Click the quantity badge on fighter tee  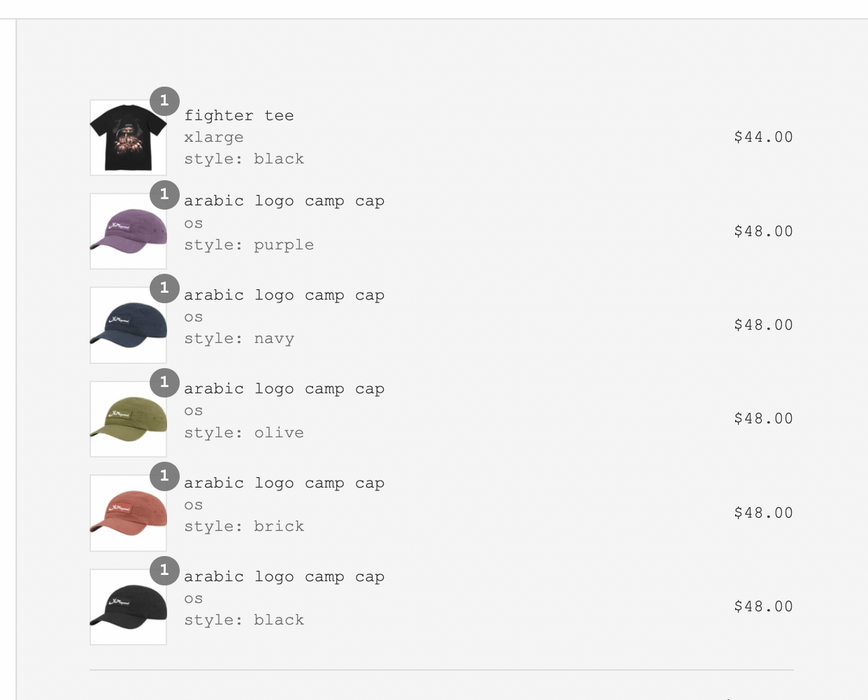164,101
